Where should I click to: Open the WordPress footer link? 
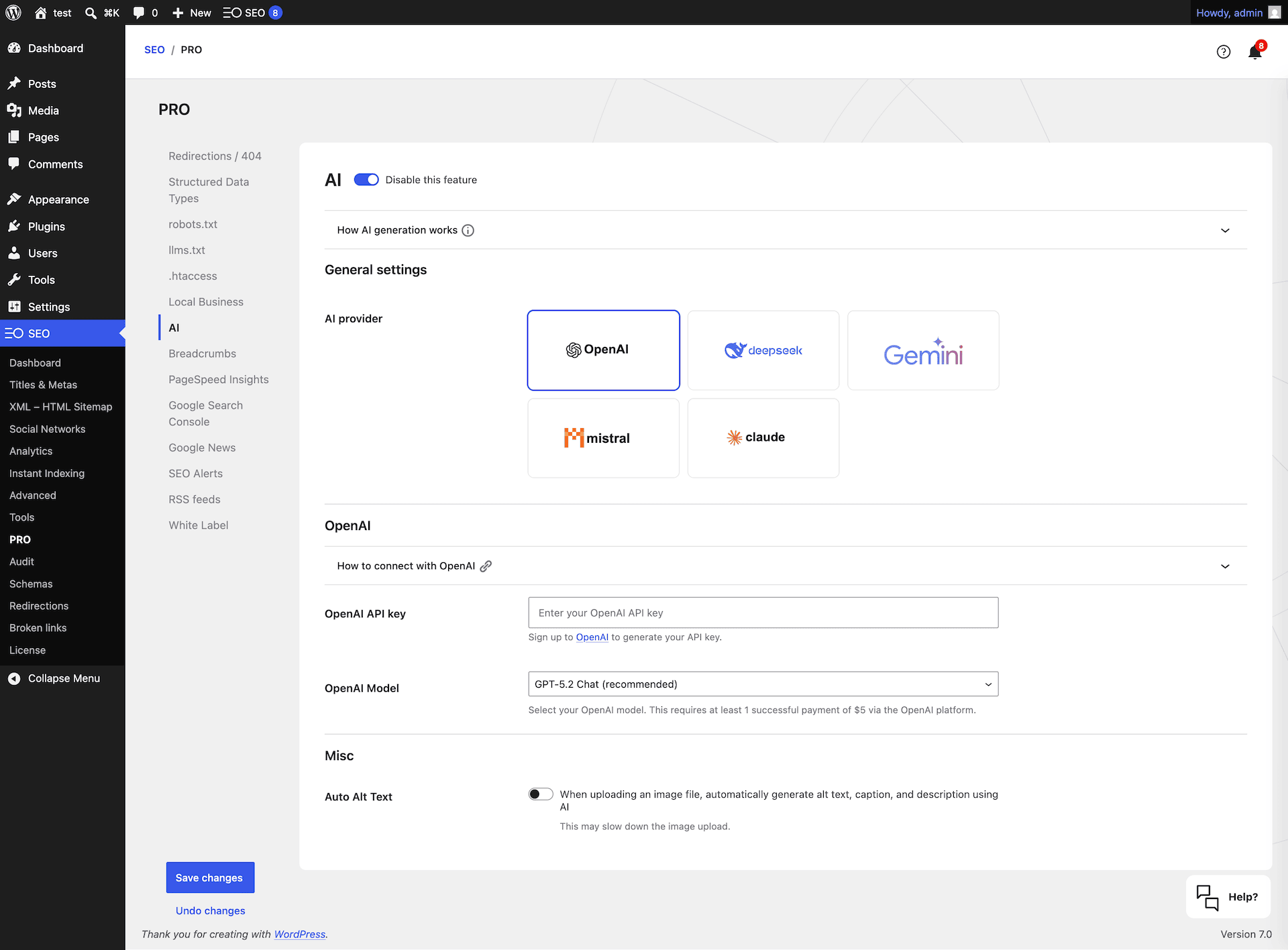(x=299, y=934)
